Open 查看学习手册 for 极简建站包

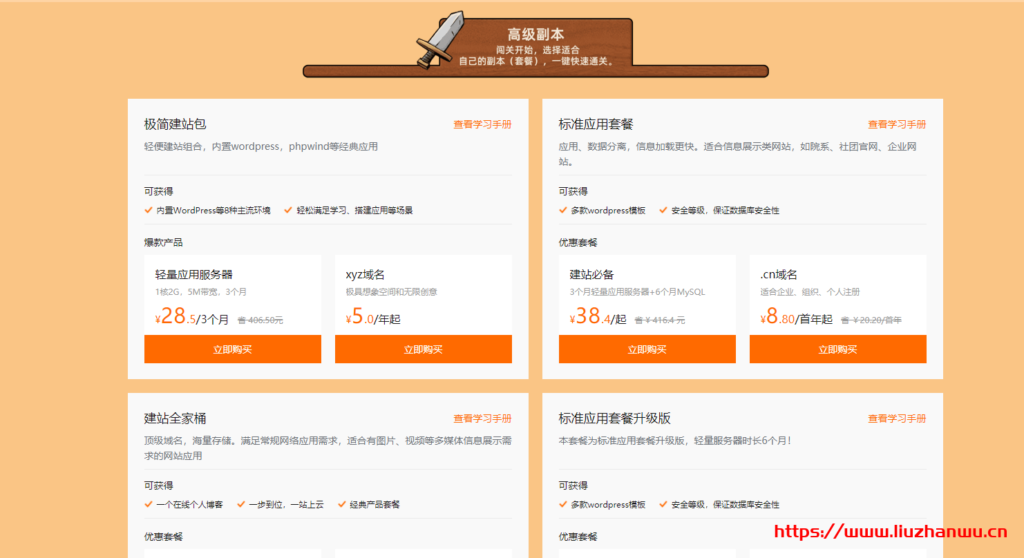coord(482,125)
